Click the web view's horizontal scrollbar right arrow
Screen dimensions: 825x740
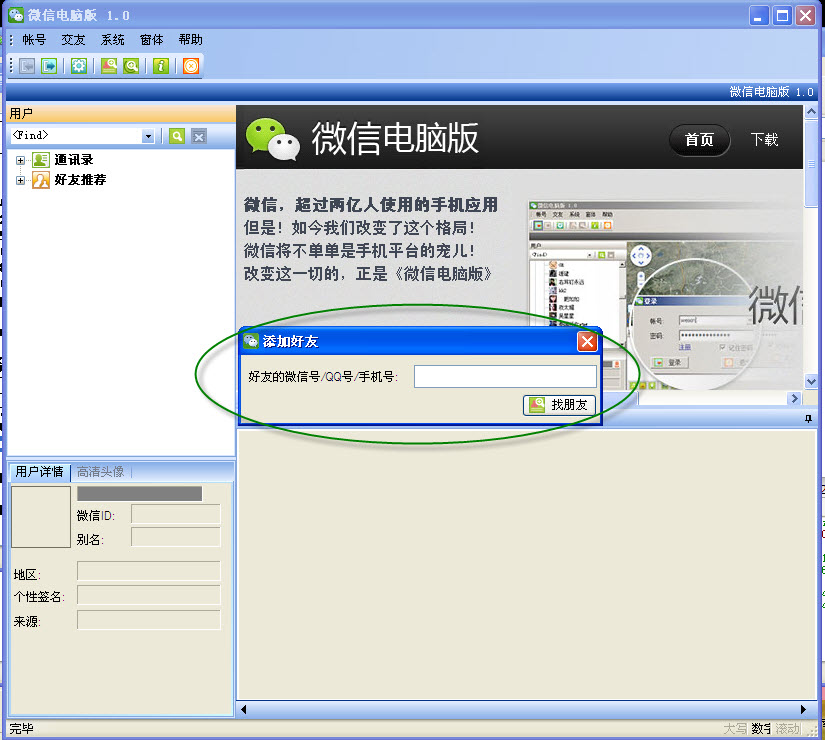pos(795,399)
